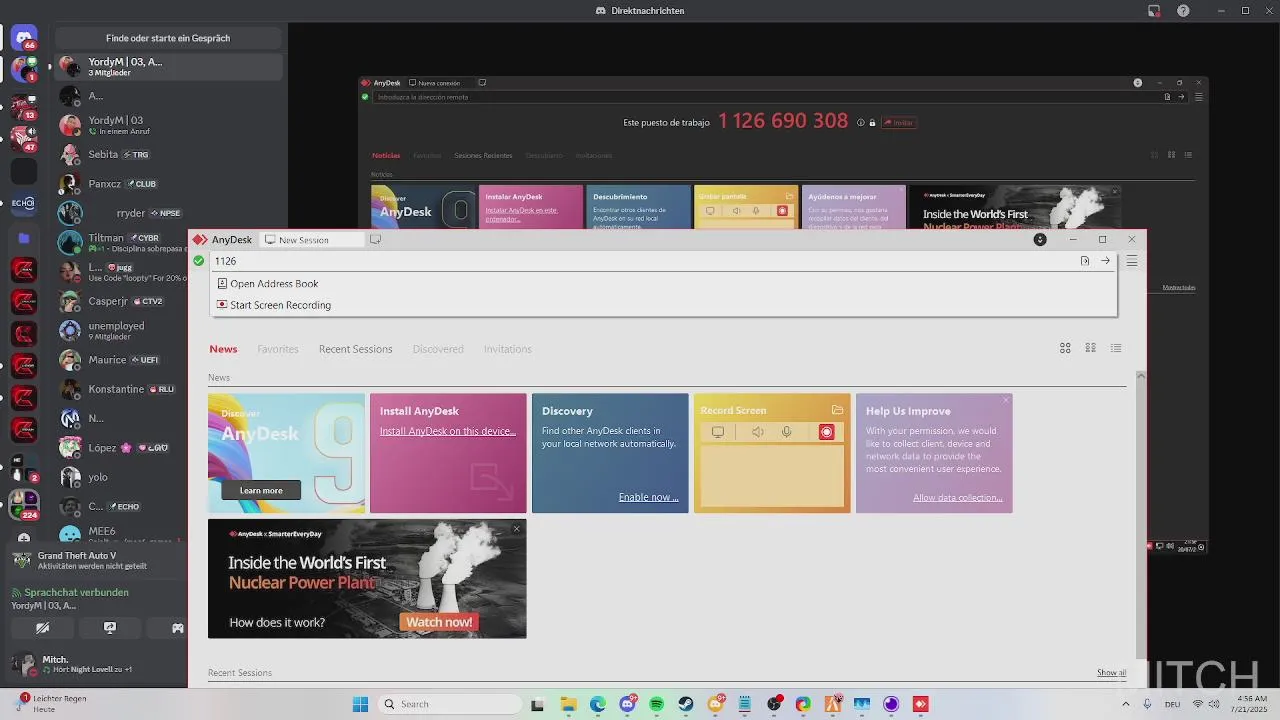Click Install AnyDesk on this device link
1280x720 pixels.
click(448, 431)
